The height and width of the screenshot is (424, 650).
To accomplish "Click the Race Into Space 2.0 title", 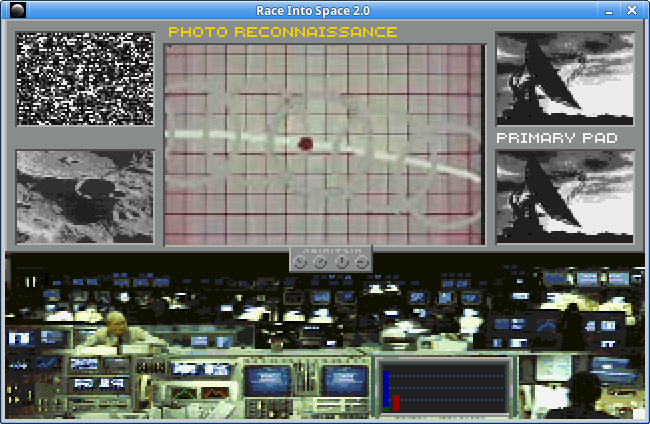I will coord(313,10).
